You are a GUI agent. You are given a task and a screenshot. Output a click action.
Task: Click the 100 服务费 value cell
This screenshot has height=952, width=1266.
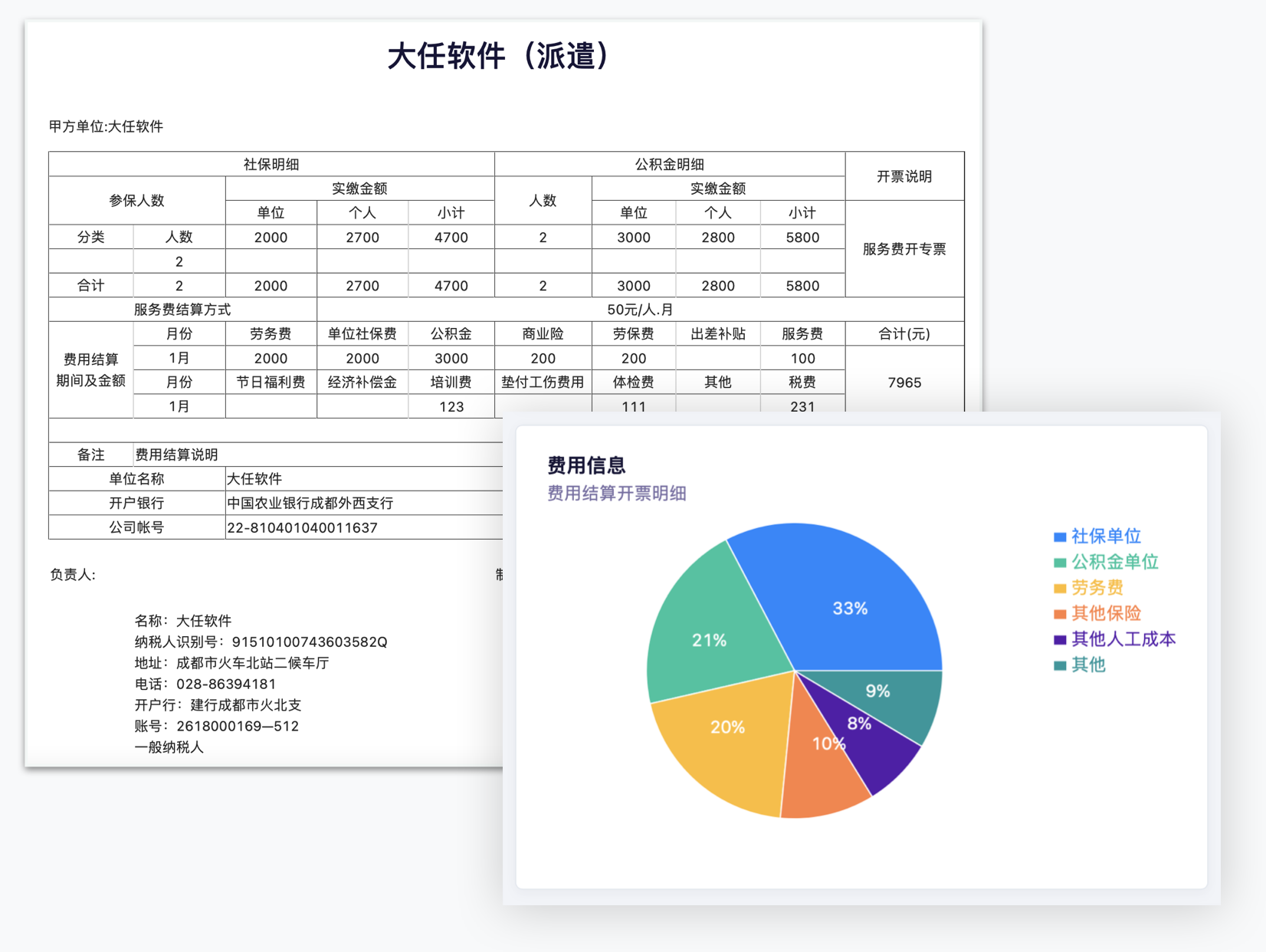[x=802, y=358]
